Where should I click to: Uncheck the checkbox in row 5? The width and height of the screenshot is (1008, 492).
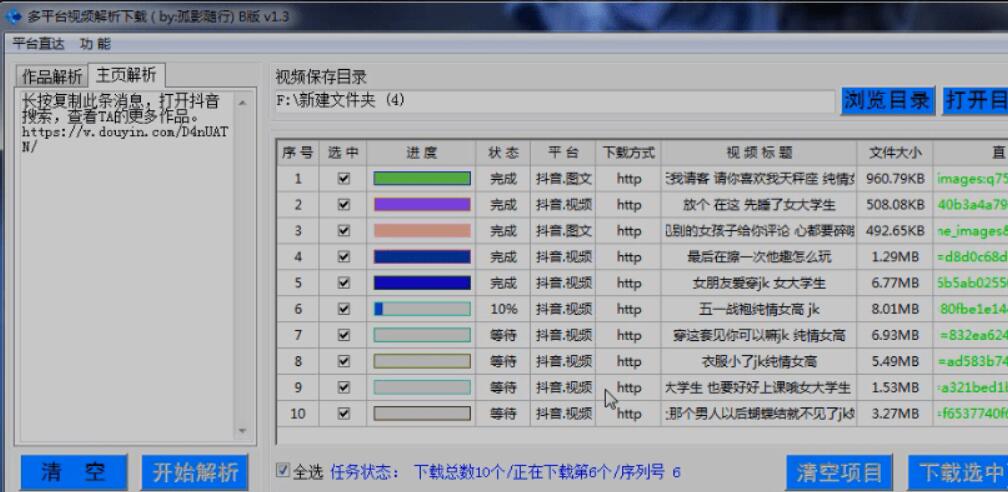pos(344,283)
